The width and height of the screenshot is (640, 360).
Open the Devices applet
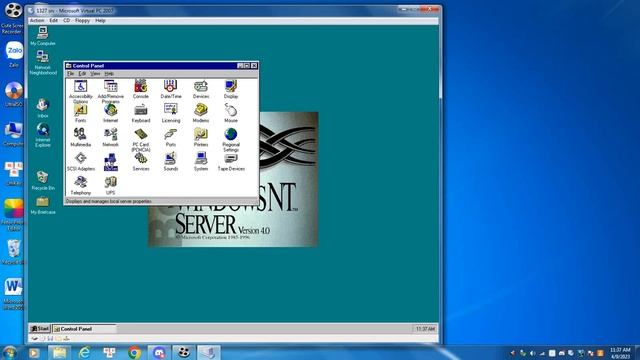click(201, 89)
